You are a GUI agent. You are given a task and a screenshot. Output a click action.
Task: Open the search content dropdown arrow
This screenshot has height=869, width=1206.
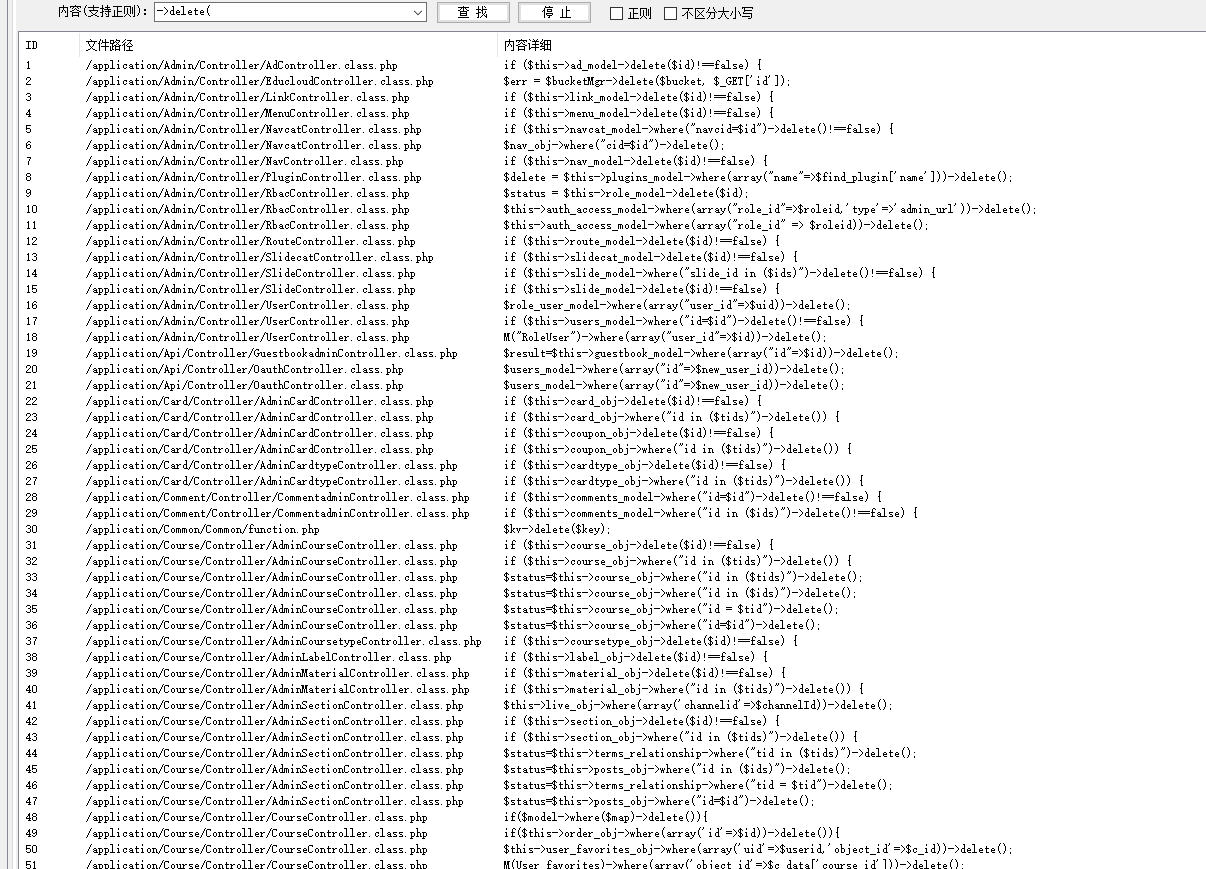coord(418,13)
